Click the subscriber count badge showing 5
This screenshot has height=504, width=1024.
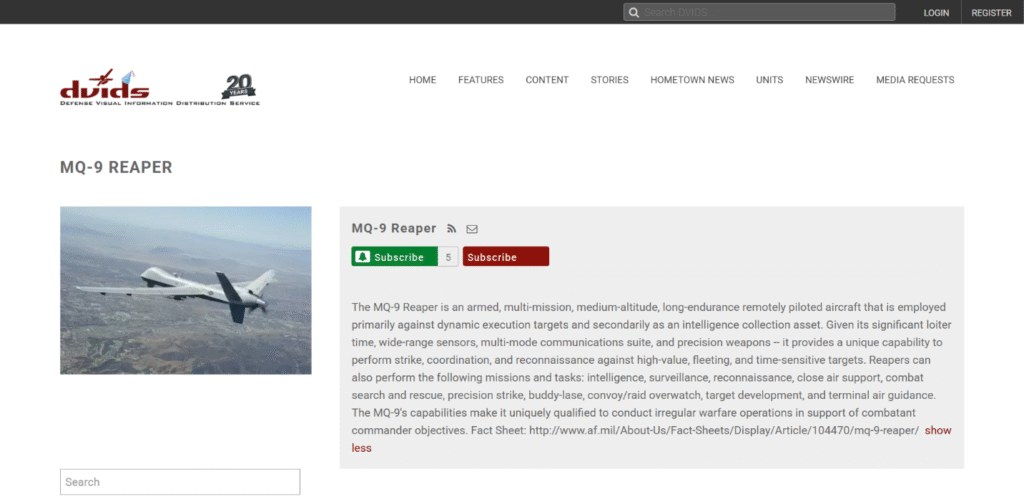pyautogui.click(x=448, y=257)
